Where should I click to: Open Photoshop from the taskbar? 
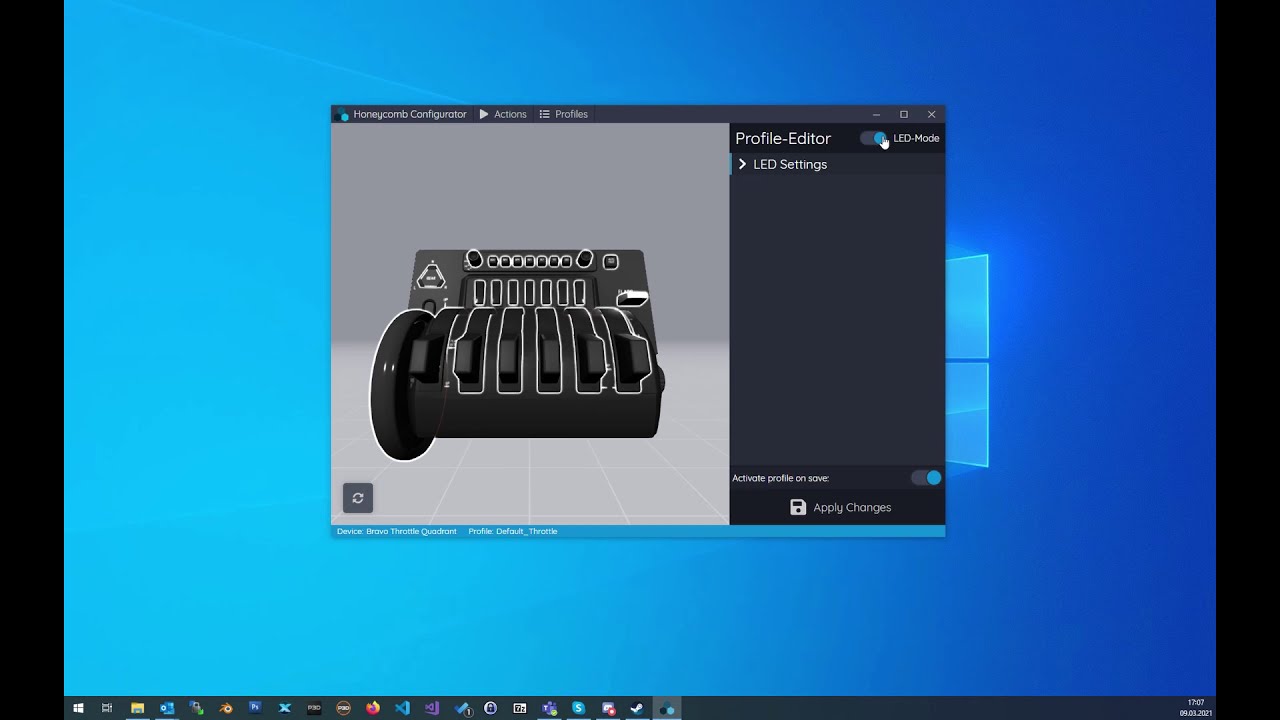click(x=255, y=708)
